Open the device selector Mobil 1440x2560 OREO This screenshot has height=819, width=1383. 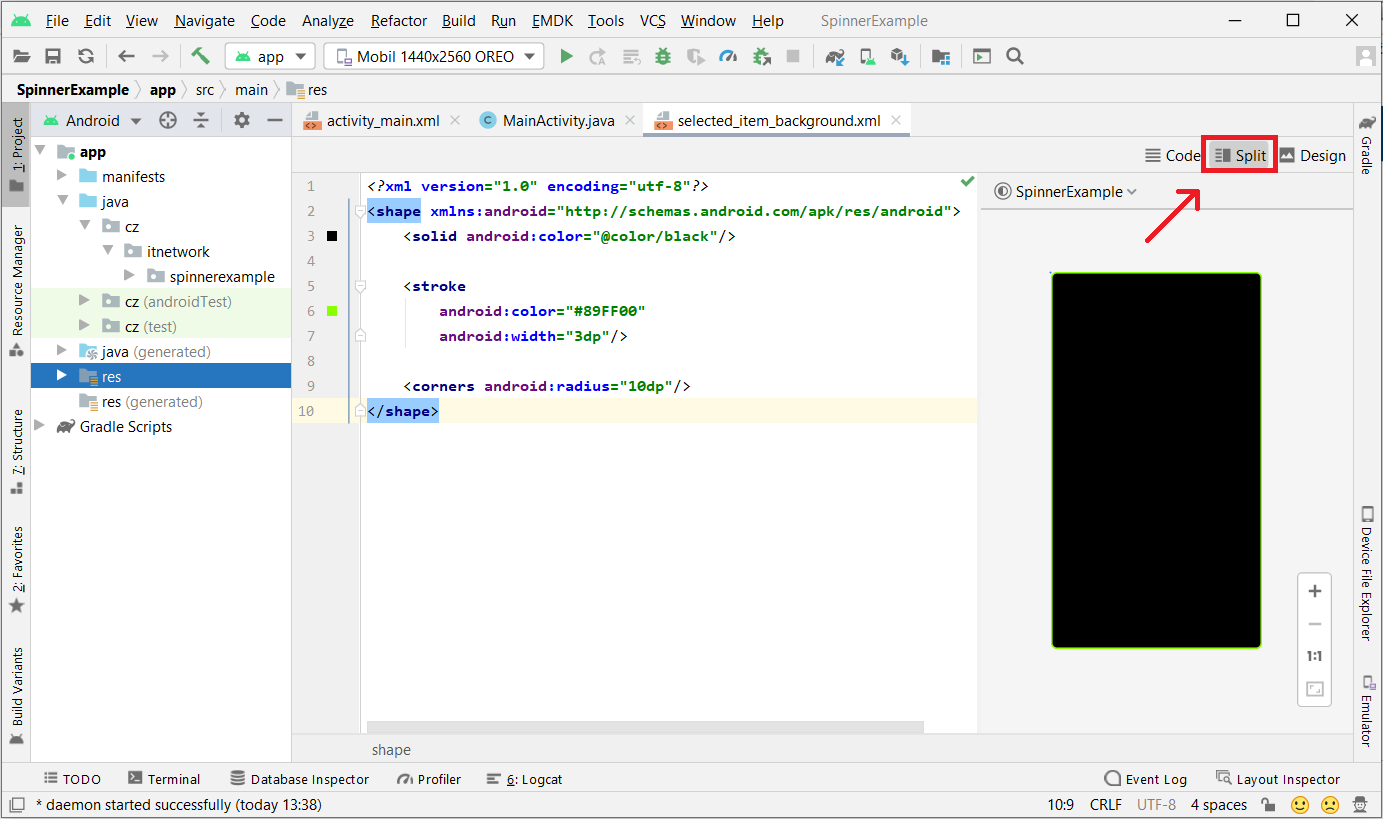pos(434,57)
